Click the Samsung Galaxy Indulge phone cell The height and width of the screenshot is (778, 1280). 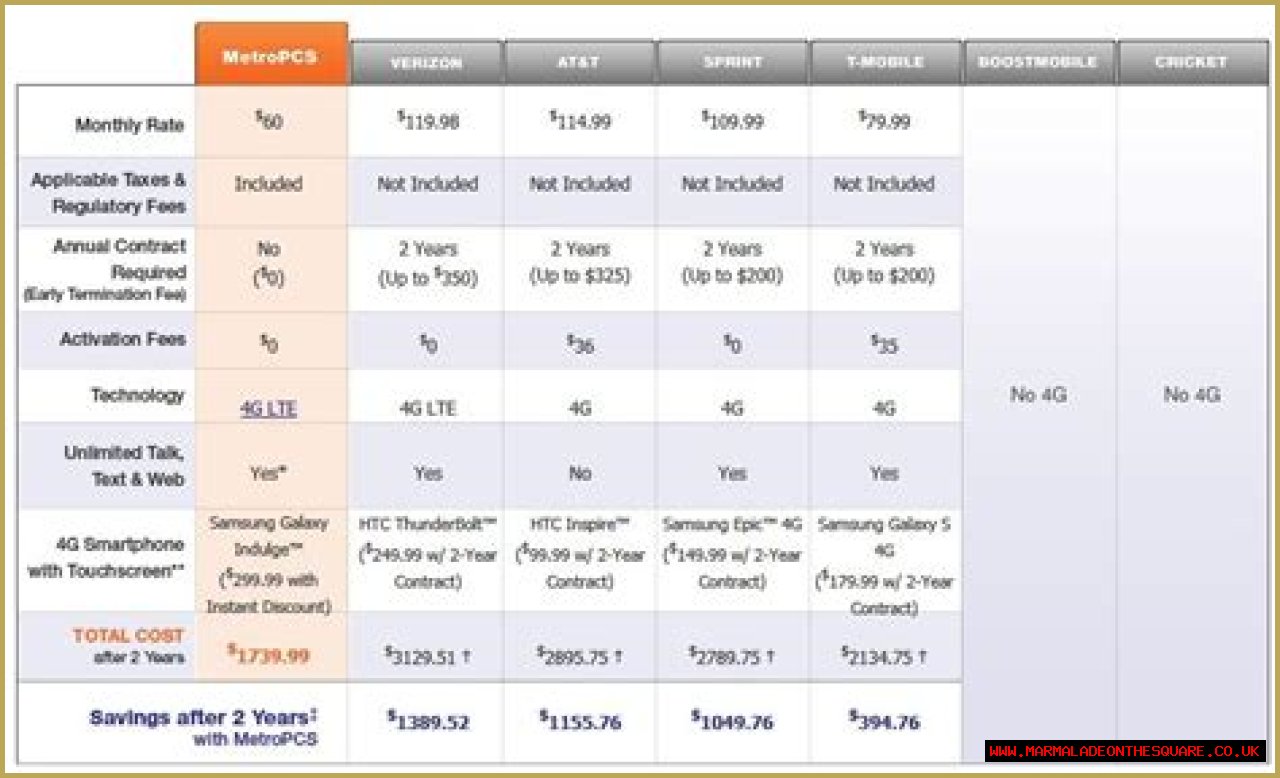269,565
